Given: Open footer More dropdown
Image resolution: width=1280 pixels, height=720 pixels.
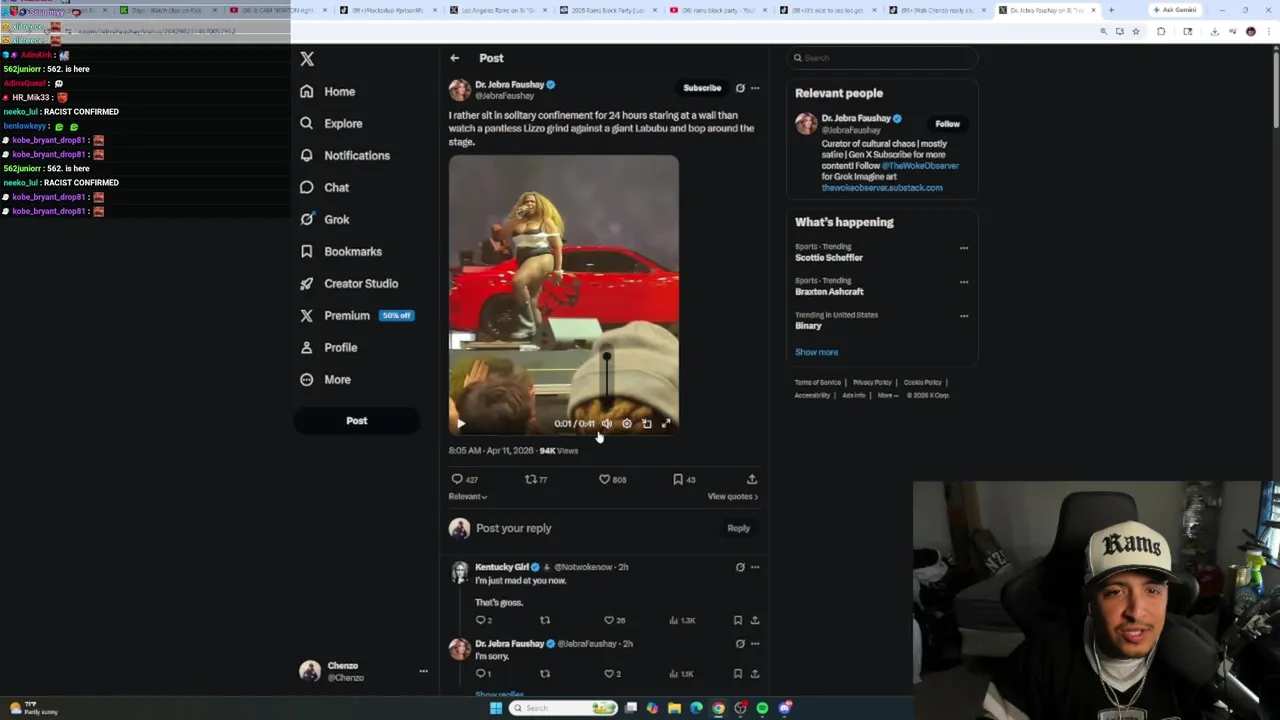Looking at the screenshot, I should 887,395.
